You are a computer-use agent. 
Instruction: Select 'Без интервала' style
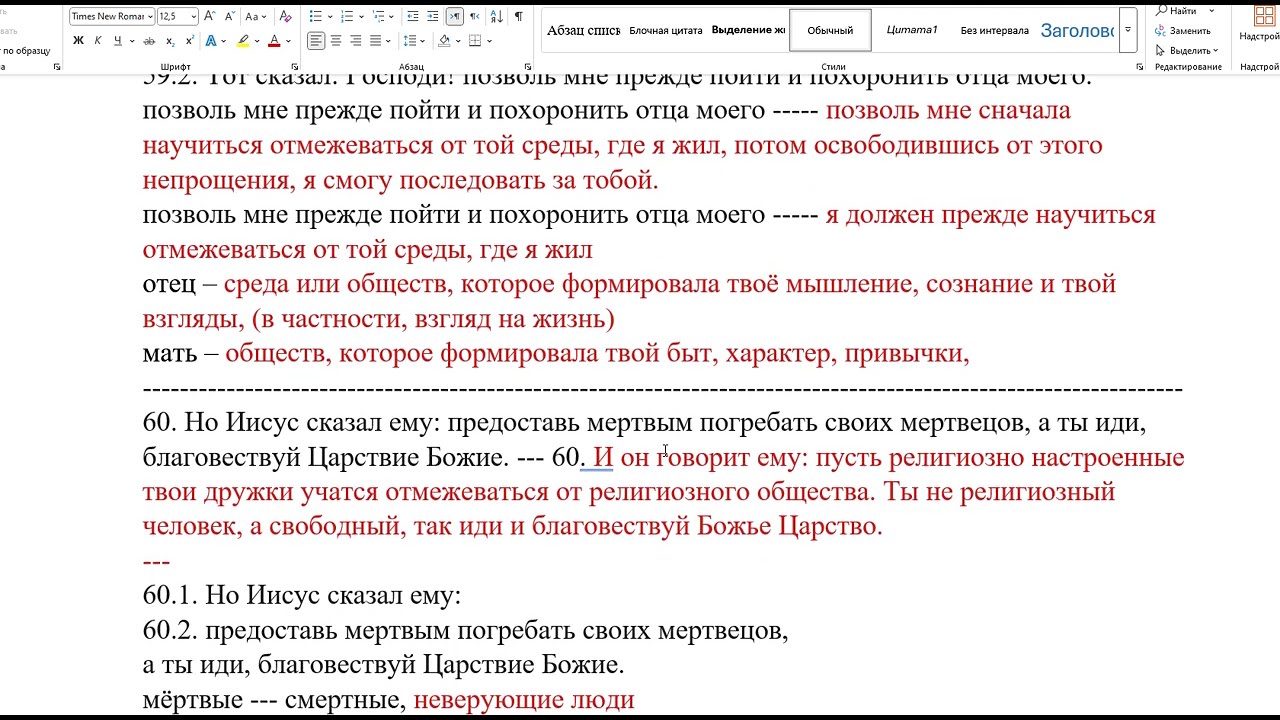tap(994, 30)
